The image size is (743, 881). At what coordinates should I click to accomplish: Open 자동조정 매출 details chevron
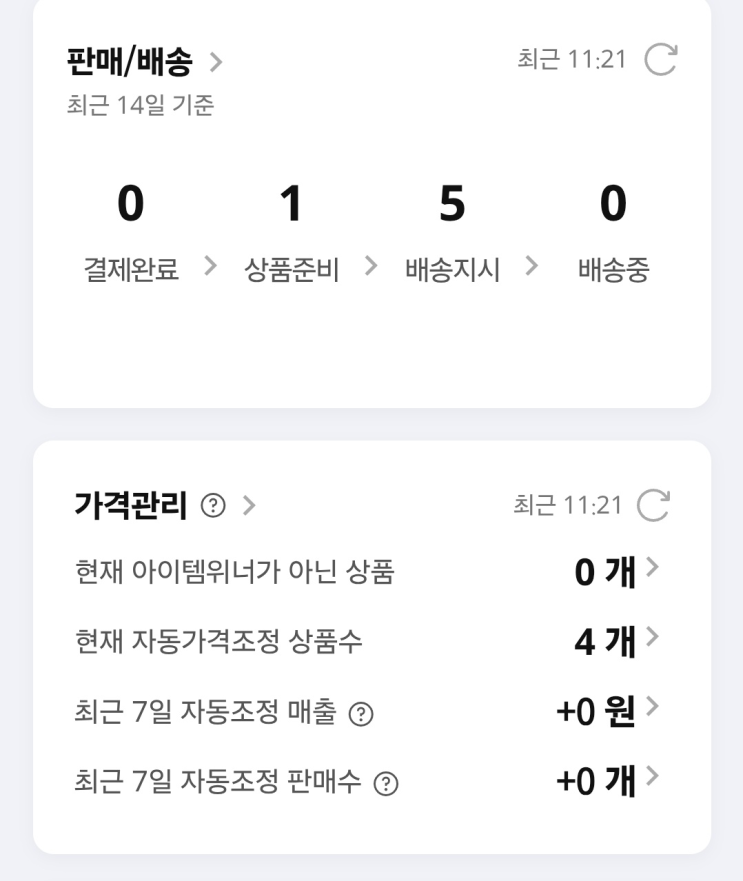(653, 707)
